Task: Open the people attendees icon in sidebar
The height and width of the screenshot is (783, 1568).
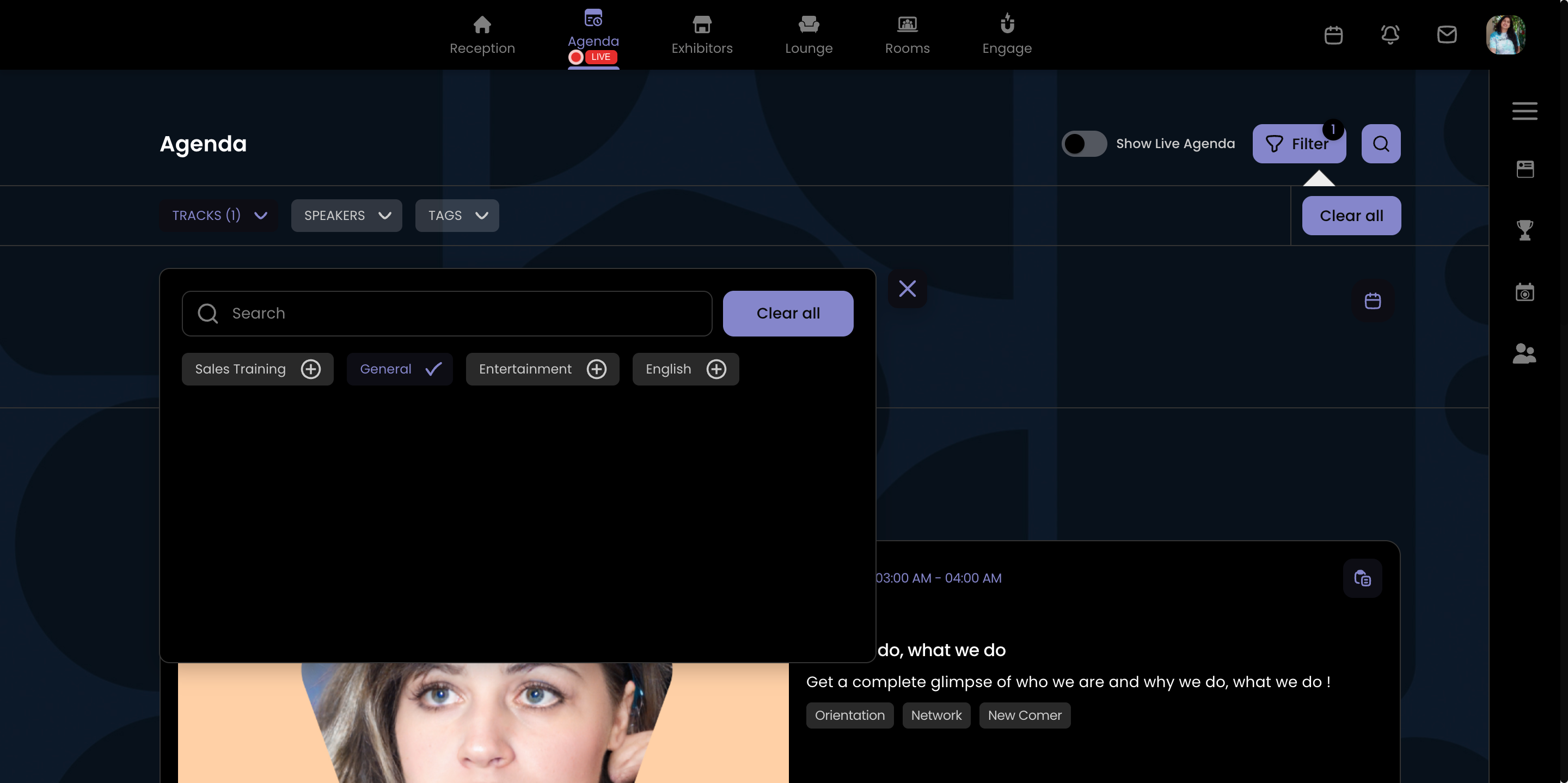Action: point(1524,353)
